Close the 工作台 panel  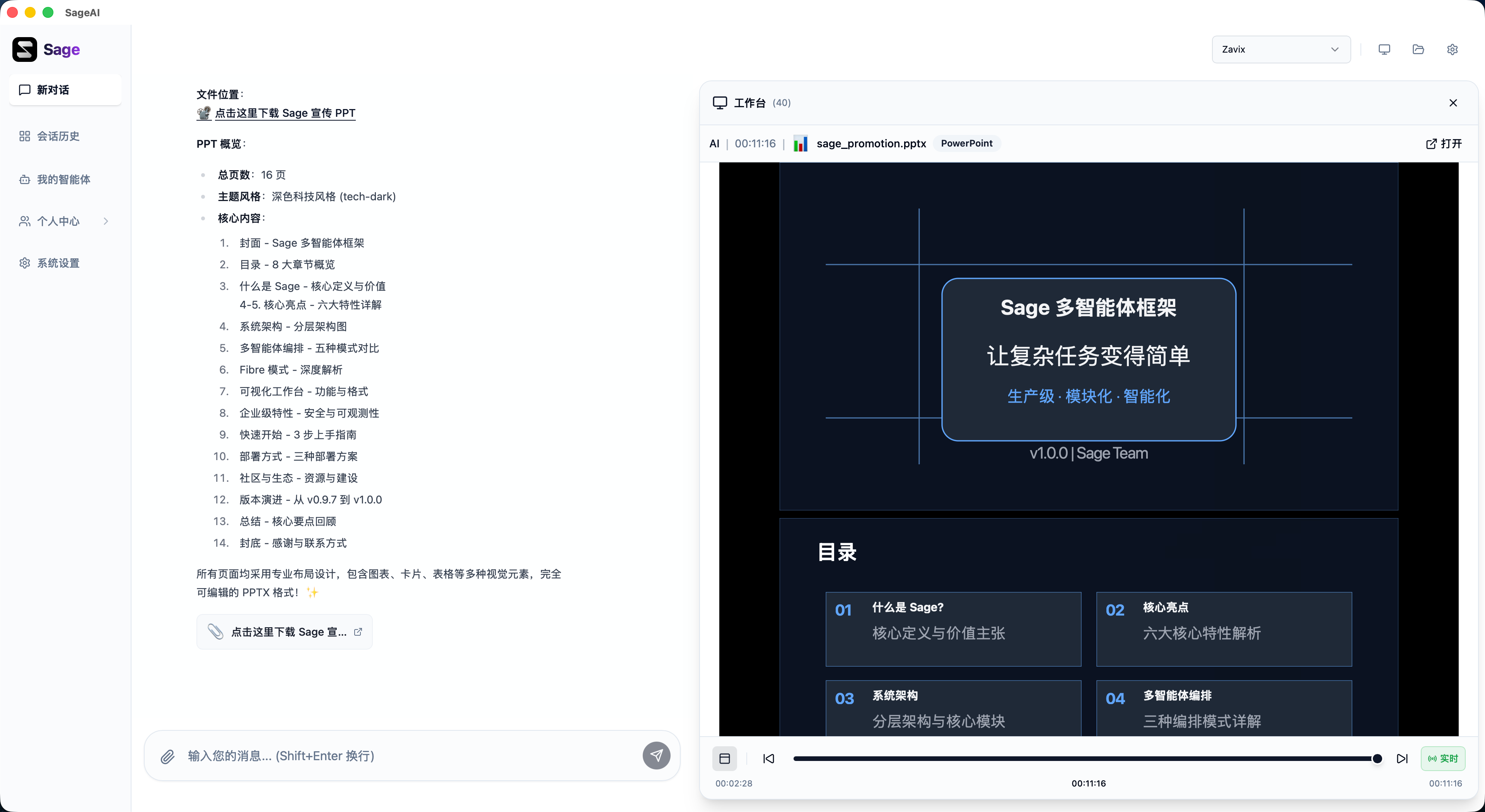1453,102
